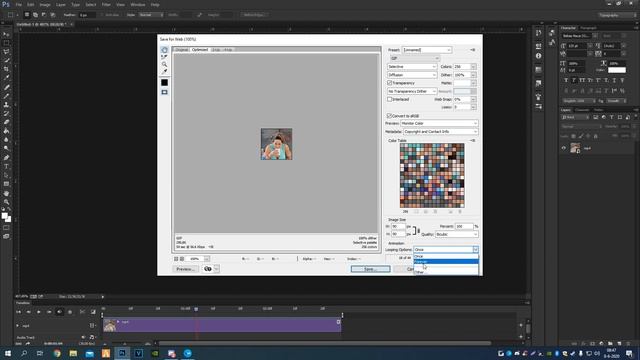This screenshot has width=640, height=360.
Task: Click the purple video clip in timeline
Action: tap(222, 325)
